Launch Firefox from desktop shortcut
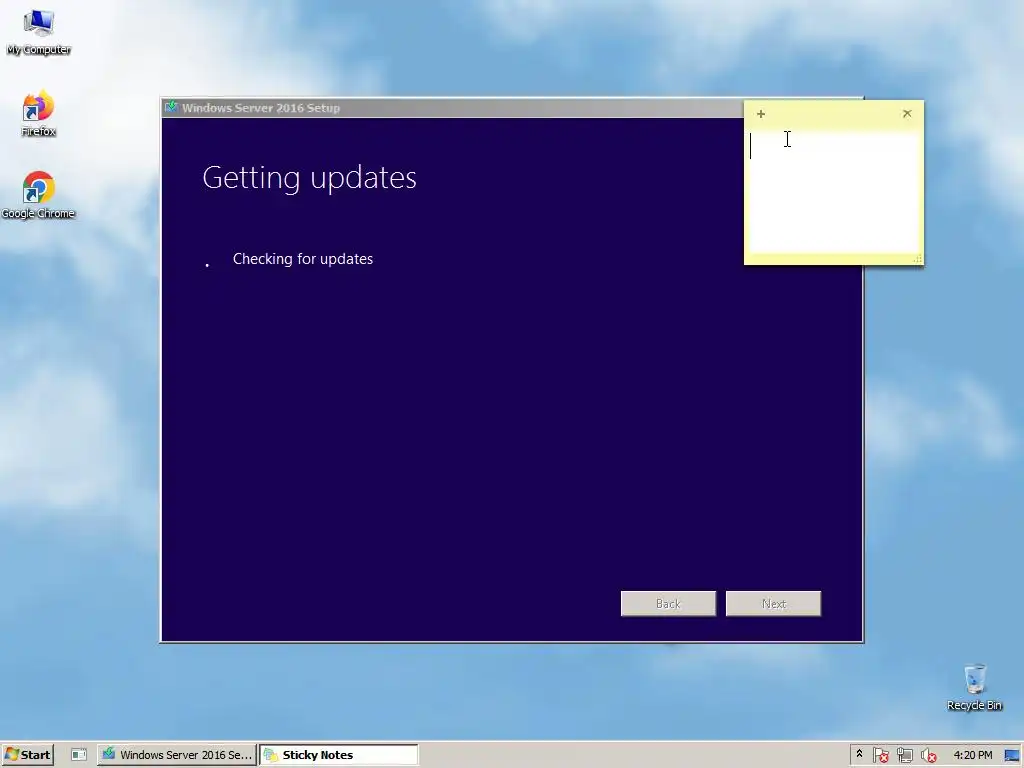Viewport: 1024px width, 768px height. coord(38,113)
